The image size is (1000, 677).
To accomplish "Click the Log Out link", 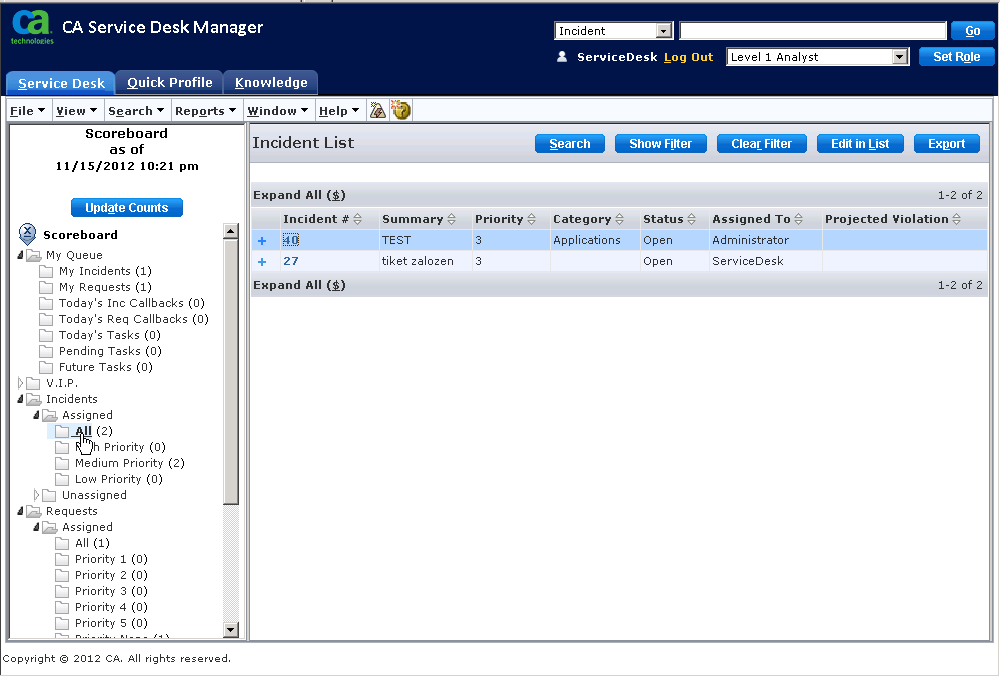I will tap(688, 57).
